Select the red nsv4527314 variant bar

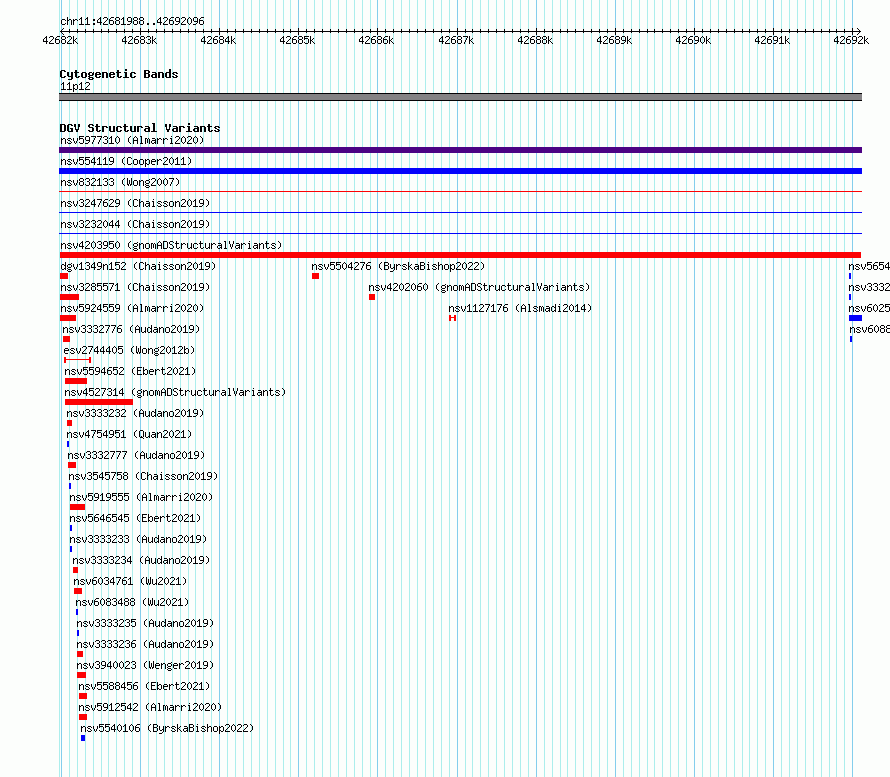[x=99, y=402]
